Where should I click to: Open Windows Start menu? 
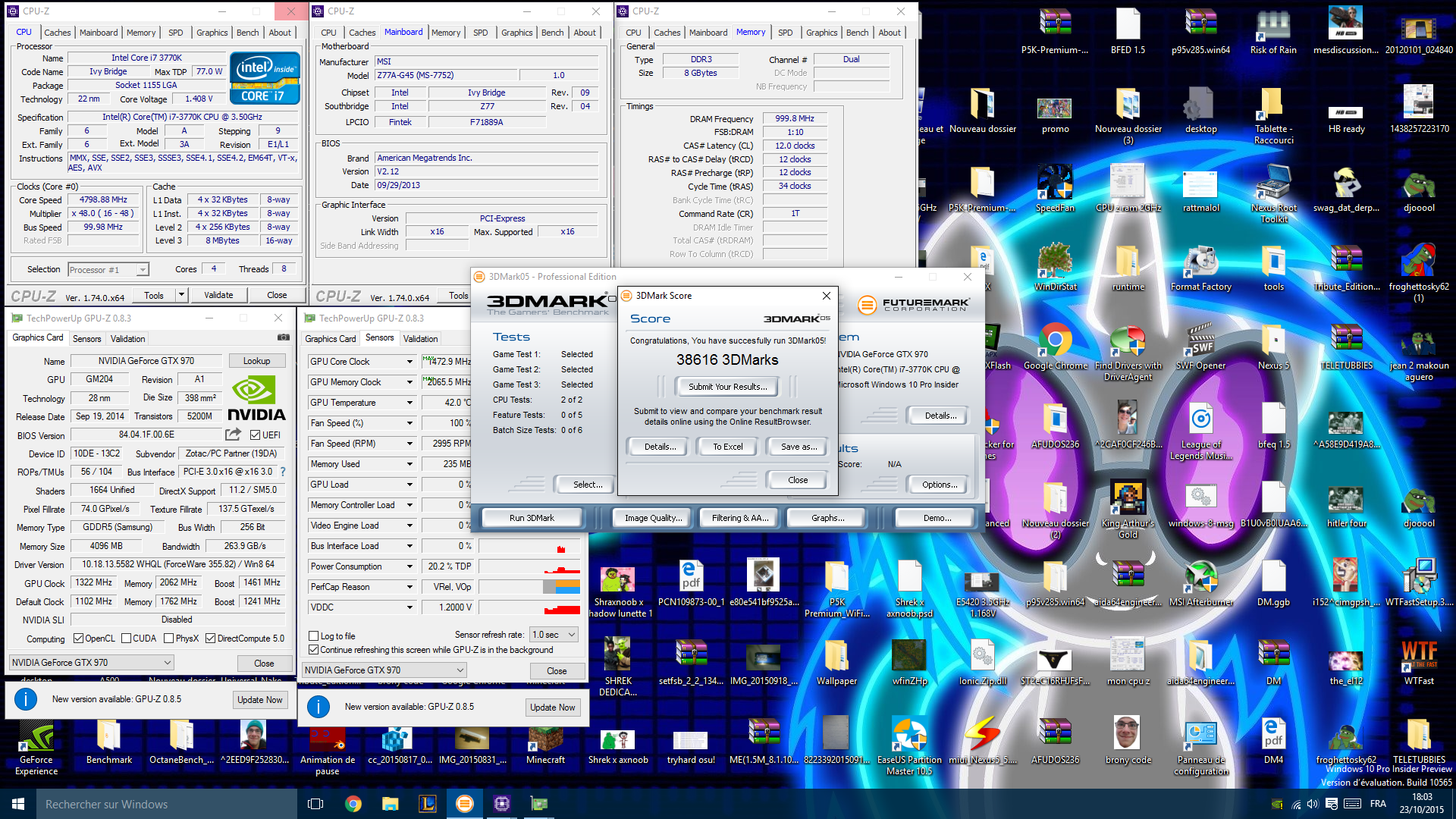click(x=18, y=804)
